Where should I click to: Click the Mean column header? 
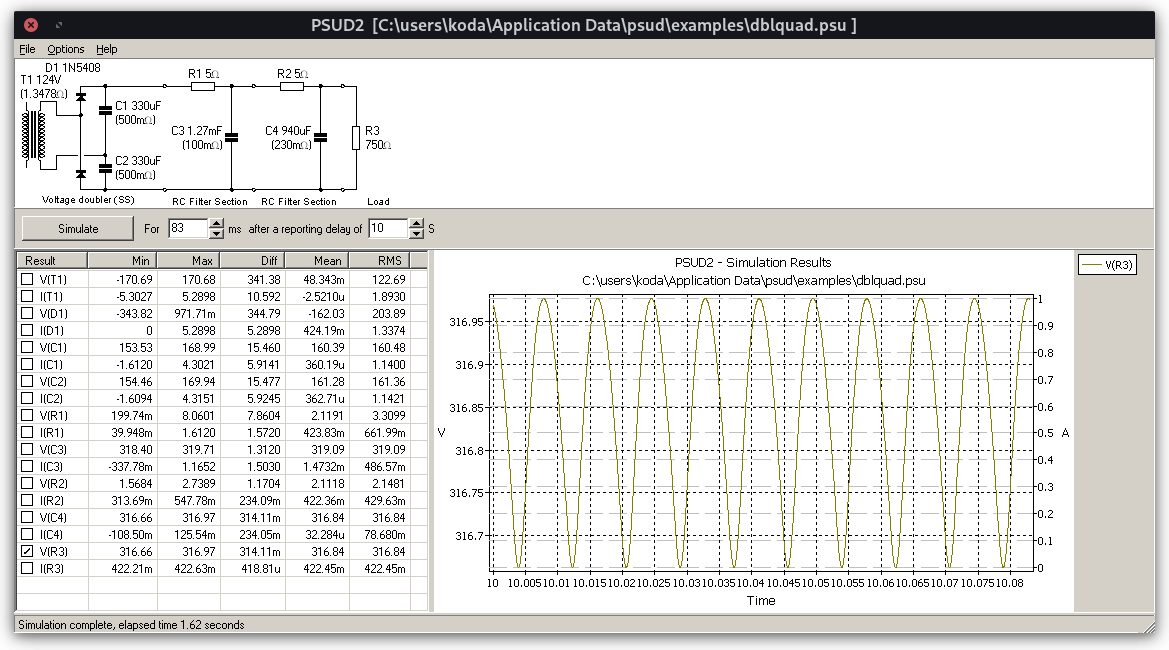(318, 260)
